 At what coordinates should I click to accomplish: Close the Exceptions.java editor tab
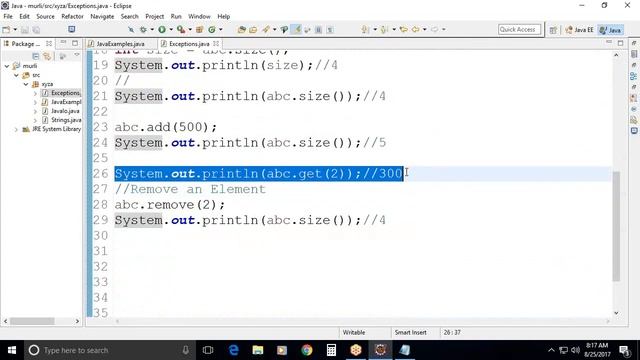coord(216,43)
